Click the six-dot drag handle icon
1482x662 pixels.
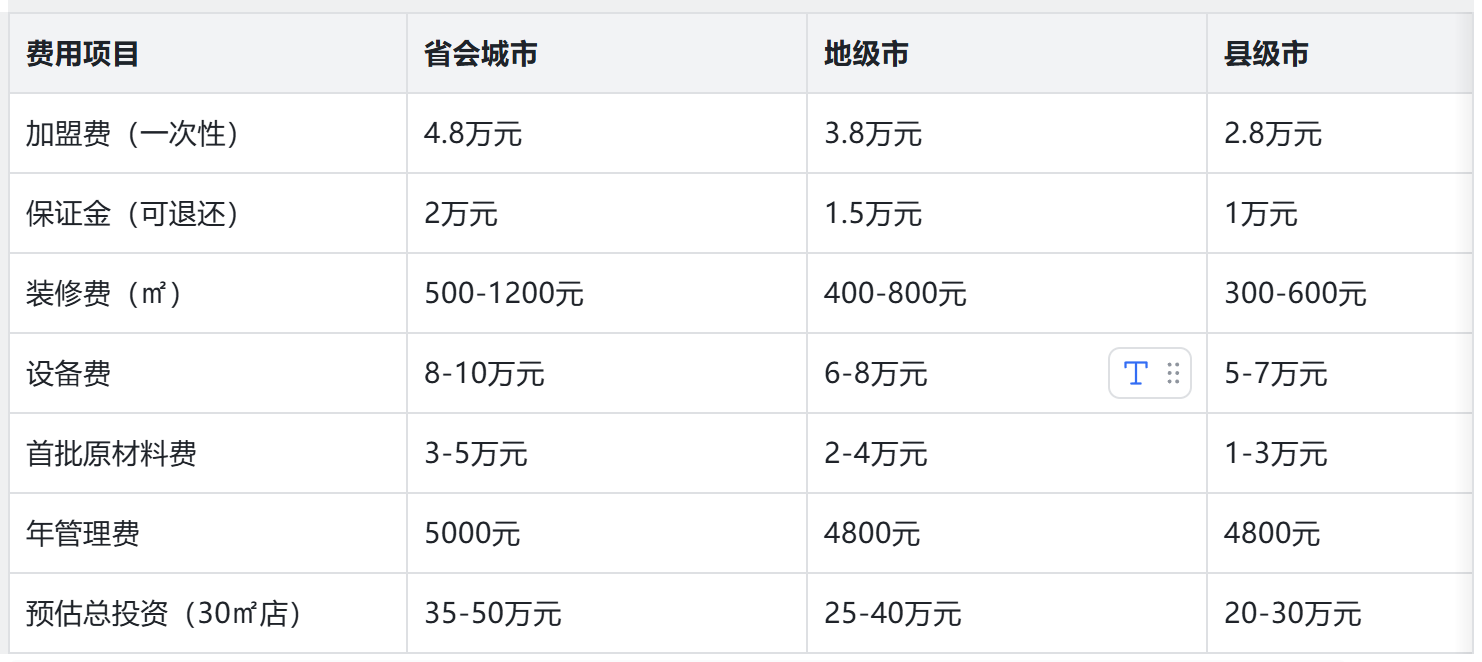coord(1173,373)
